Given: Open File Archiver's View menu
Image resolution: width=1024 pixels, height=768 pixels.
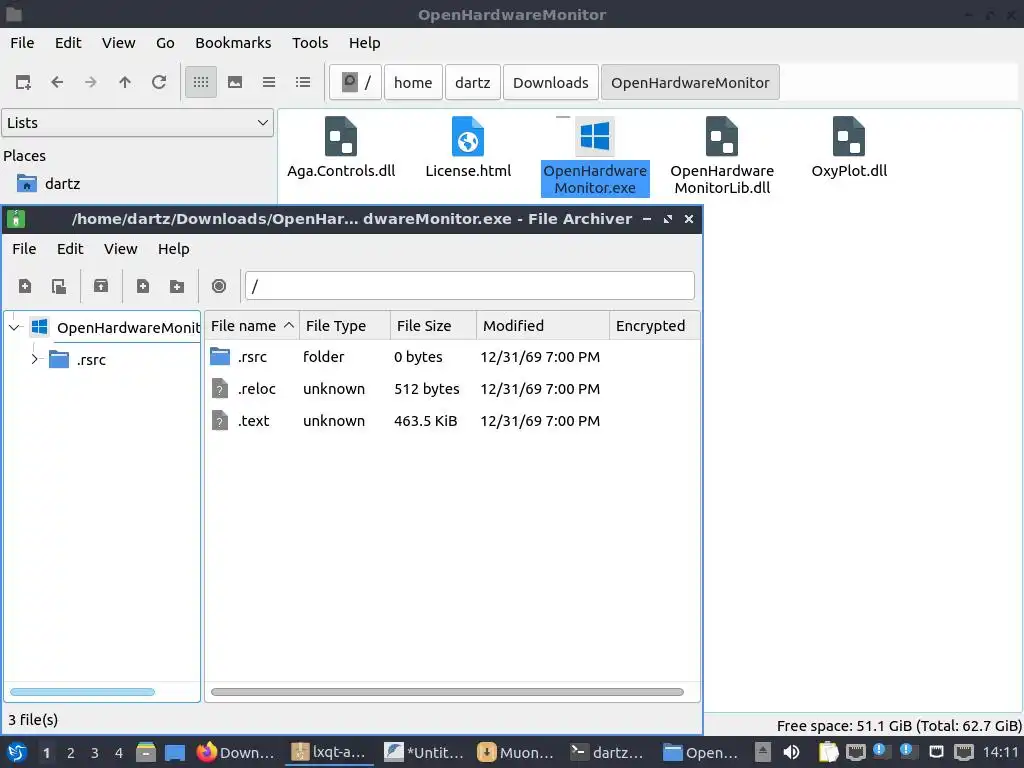Looking at the screenshot, I should point(121,249).
